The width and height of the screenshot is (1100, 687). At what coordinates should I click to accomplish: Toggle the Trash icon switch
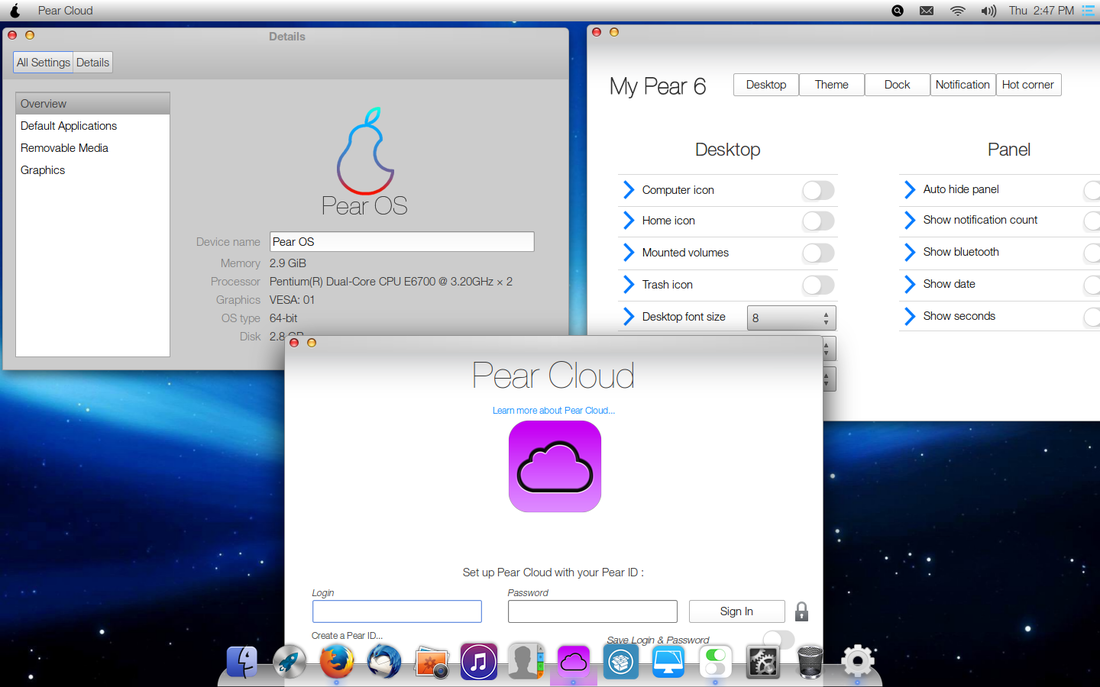pos(818,285)
